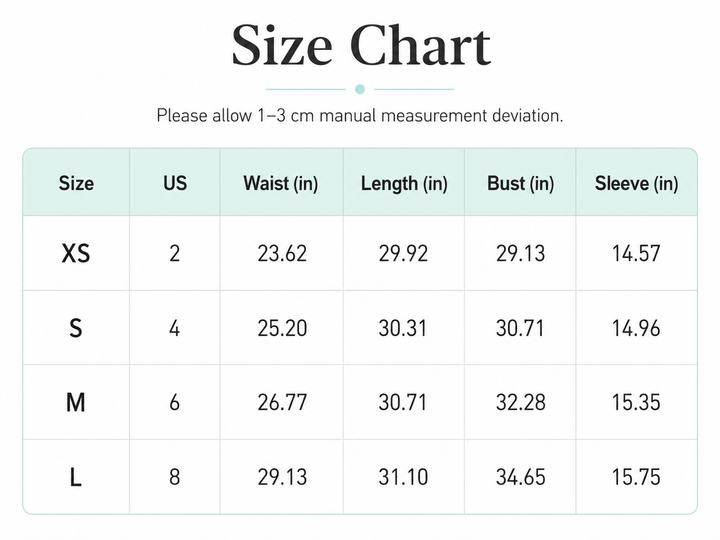Image resolution: width=720 pixels, height=540 pixels.
Task: Click the M size row label
Action: pos(76,403)
